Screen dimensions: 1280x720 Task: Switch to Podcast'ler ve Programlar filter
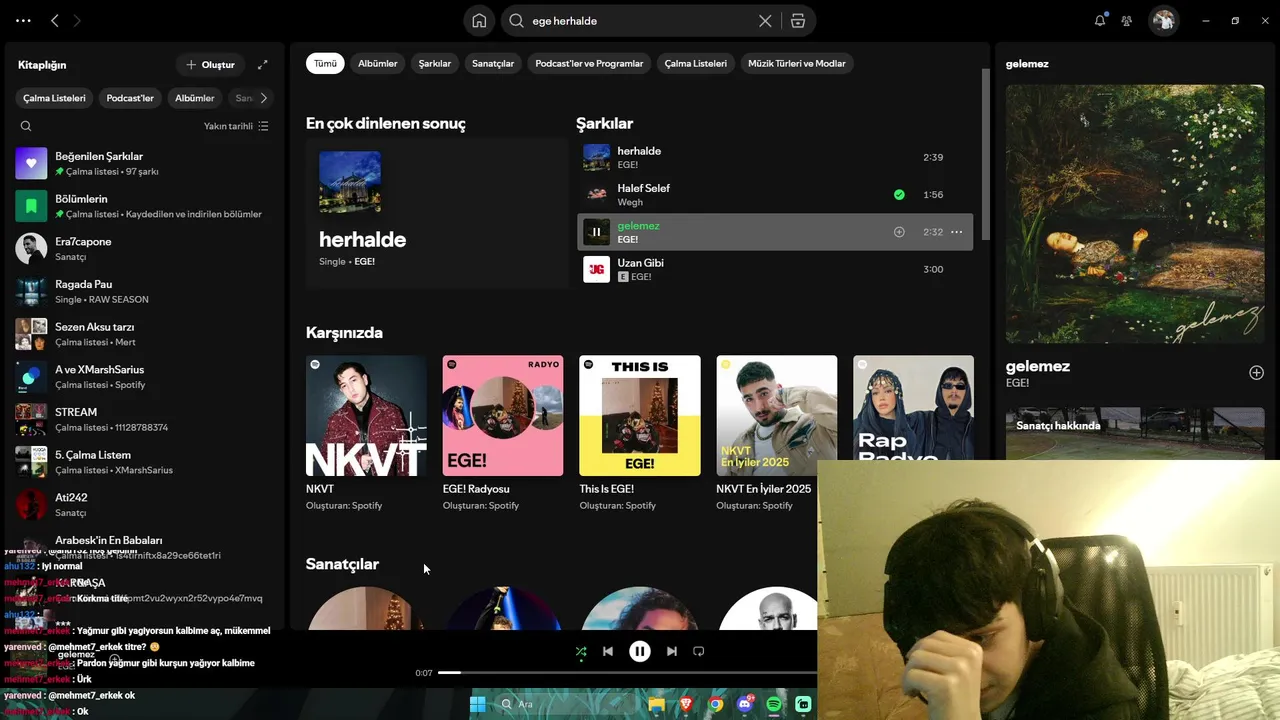589,63
